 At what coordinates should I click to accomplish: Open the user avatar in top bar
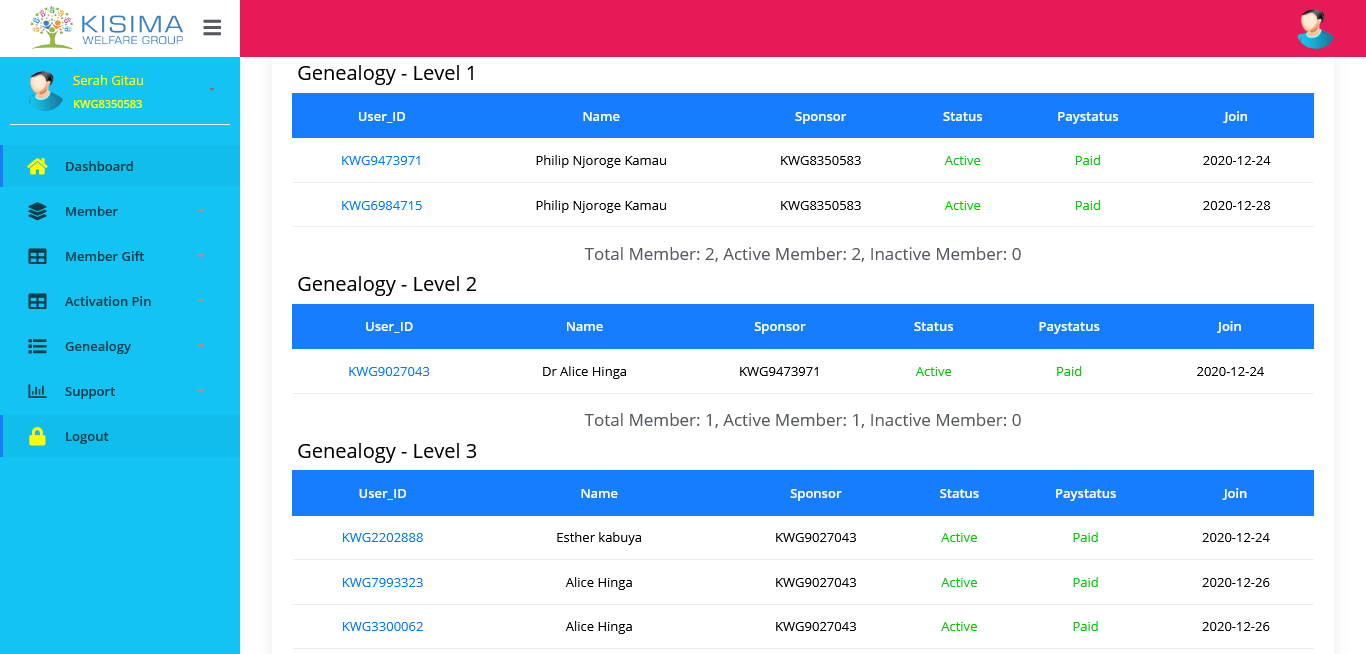point(1315,28)
